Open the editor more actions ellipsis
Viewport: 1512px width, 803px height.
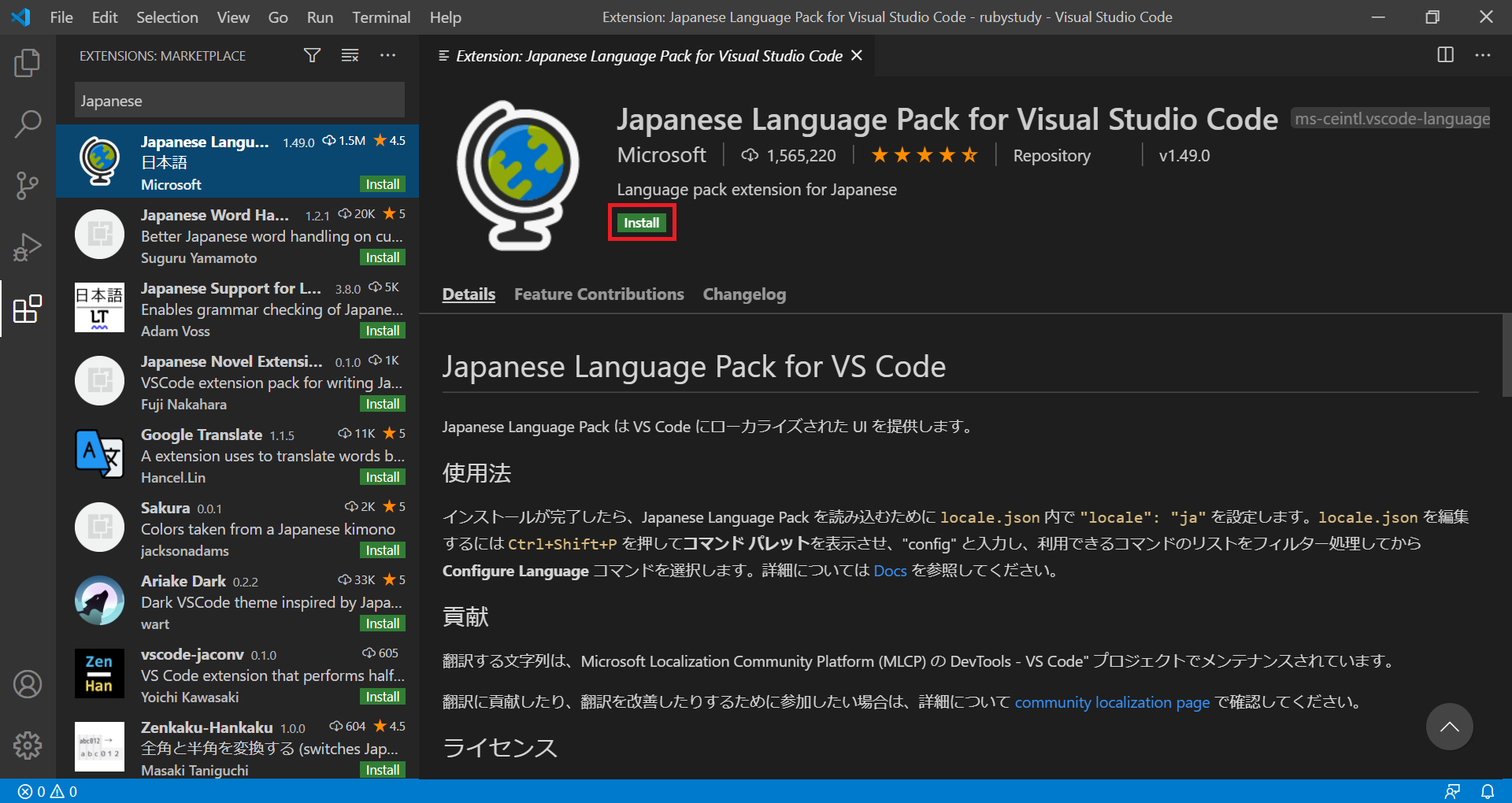tap(1483, 55)
